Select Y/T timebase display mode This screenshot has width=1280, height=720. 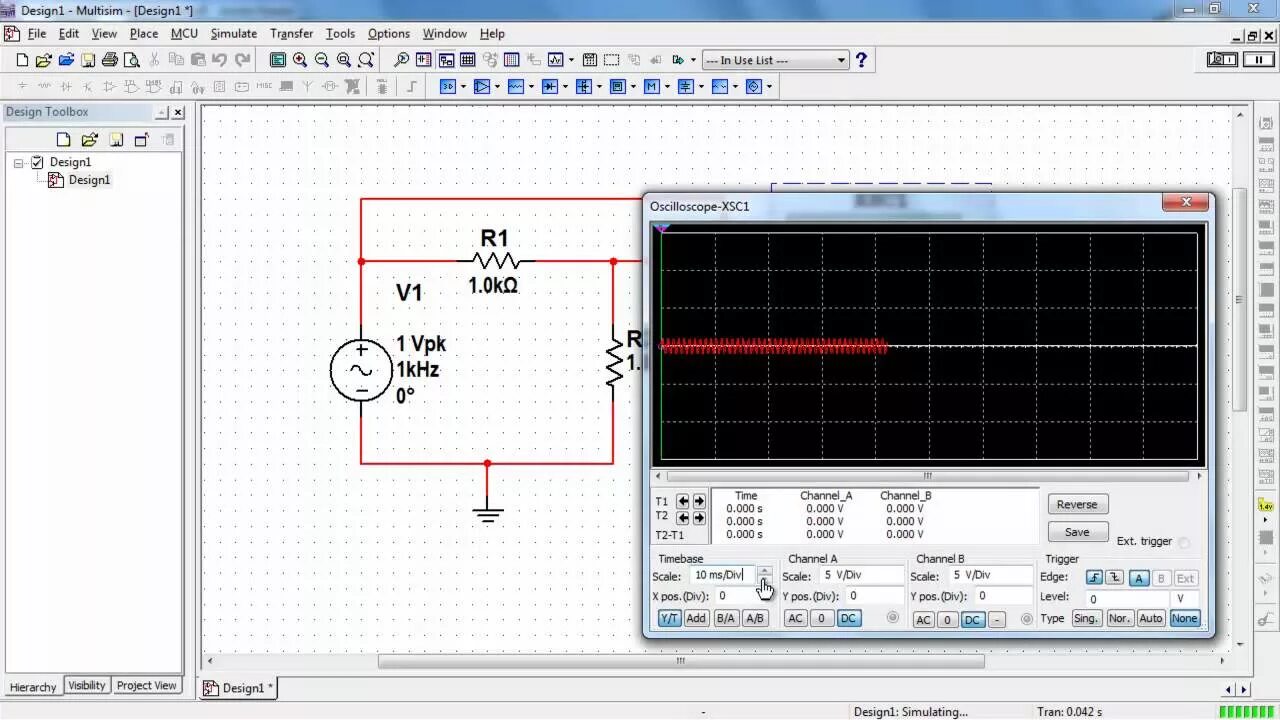point(669,619)
